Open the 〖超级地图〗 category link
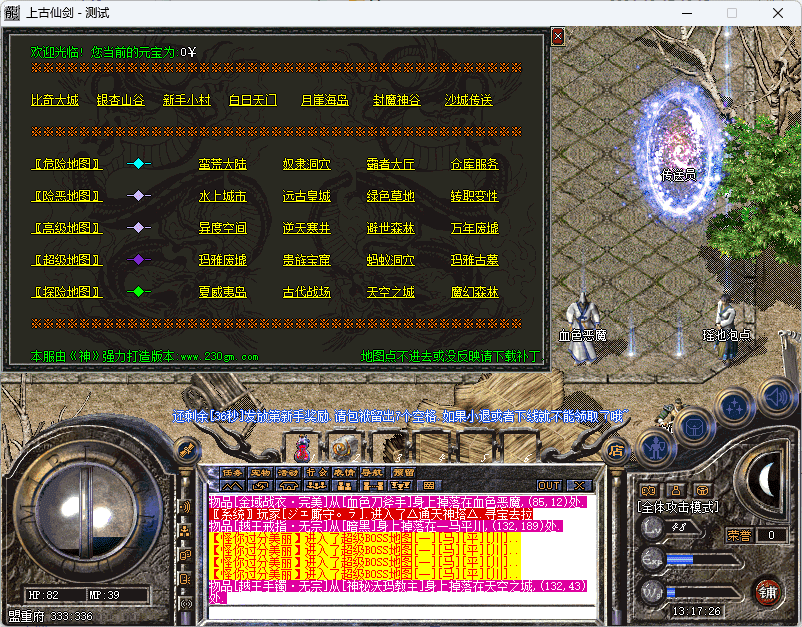Image resolution: width=802 pixels, height=627 pixels. tap(67, 260)
